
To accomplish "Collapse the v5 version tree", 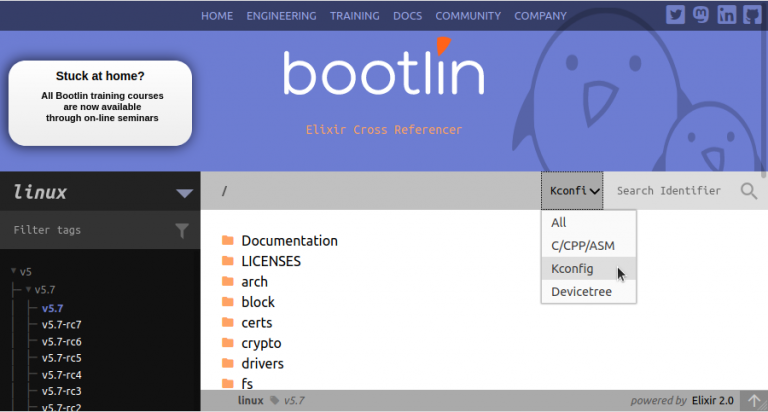I will (14, 271).
